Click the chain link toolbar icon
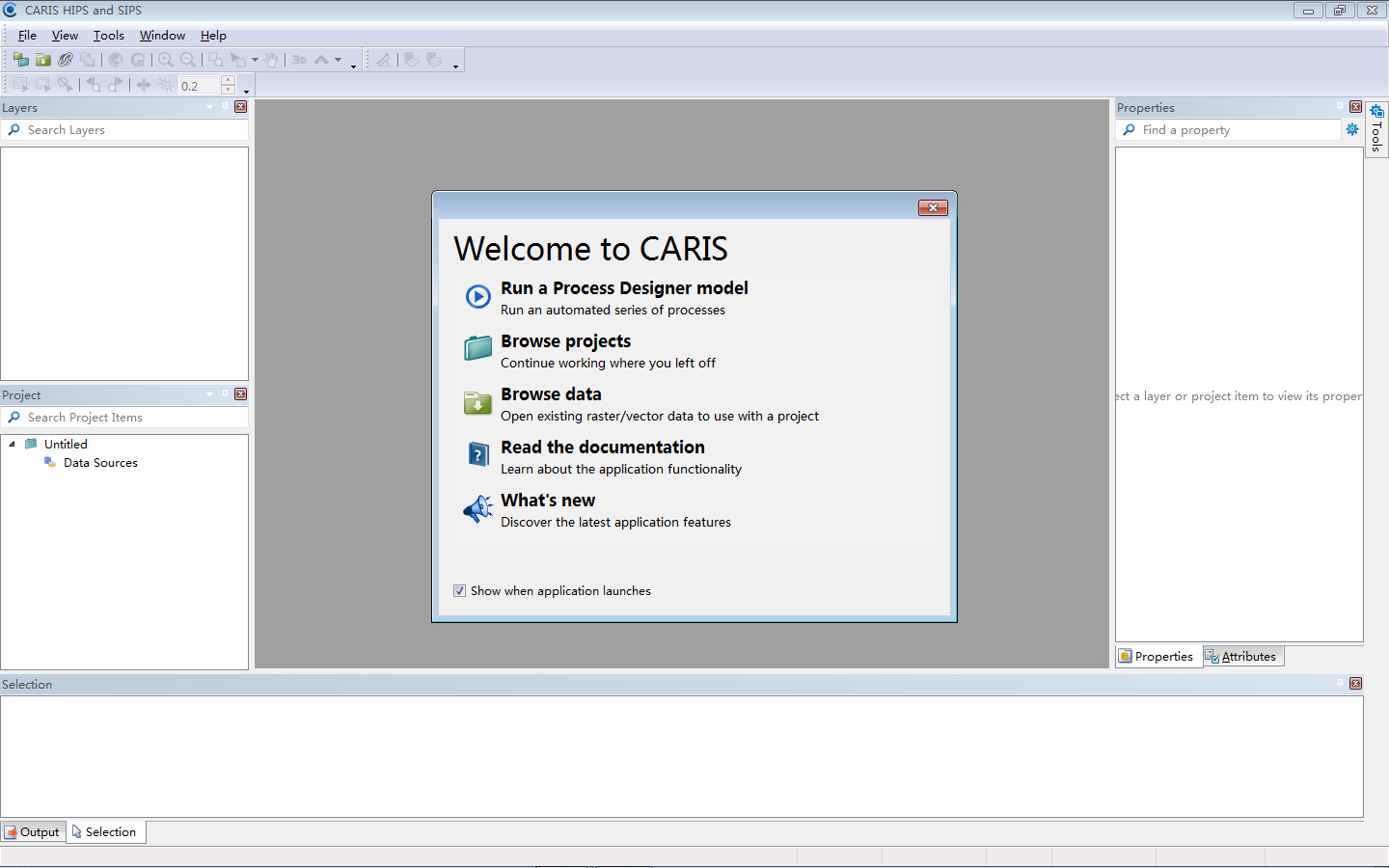Image resolution: width=1389 pixels, height=868 pixels. (66, 60)
